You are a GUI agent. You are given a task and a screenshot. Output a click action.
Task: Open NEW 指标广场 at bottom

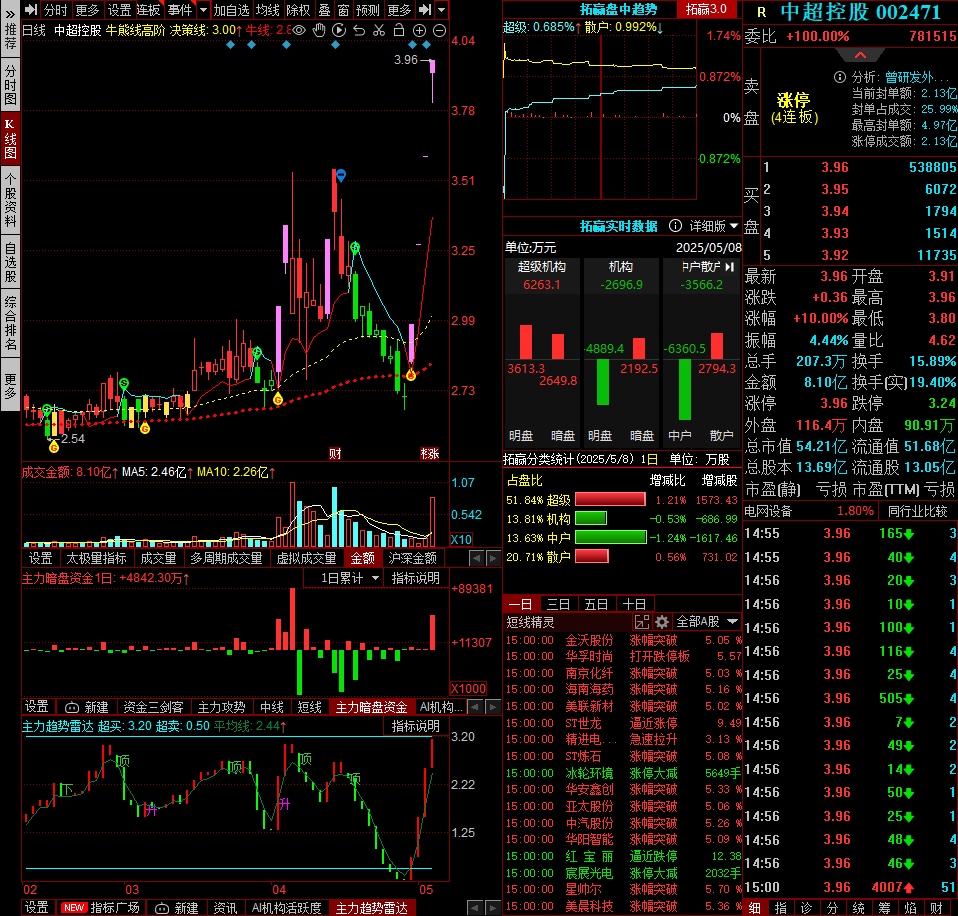click(101, 908)
